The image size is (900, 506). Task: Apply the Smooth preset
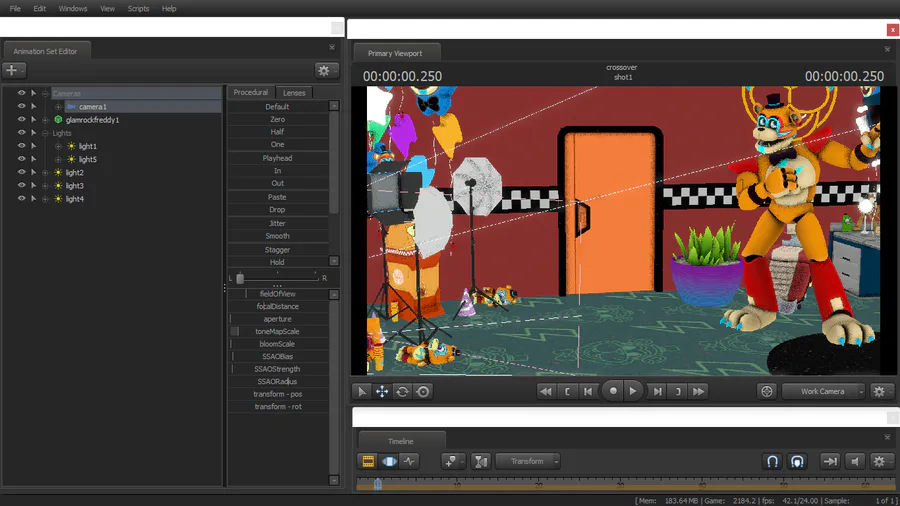277,236
